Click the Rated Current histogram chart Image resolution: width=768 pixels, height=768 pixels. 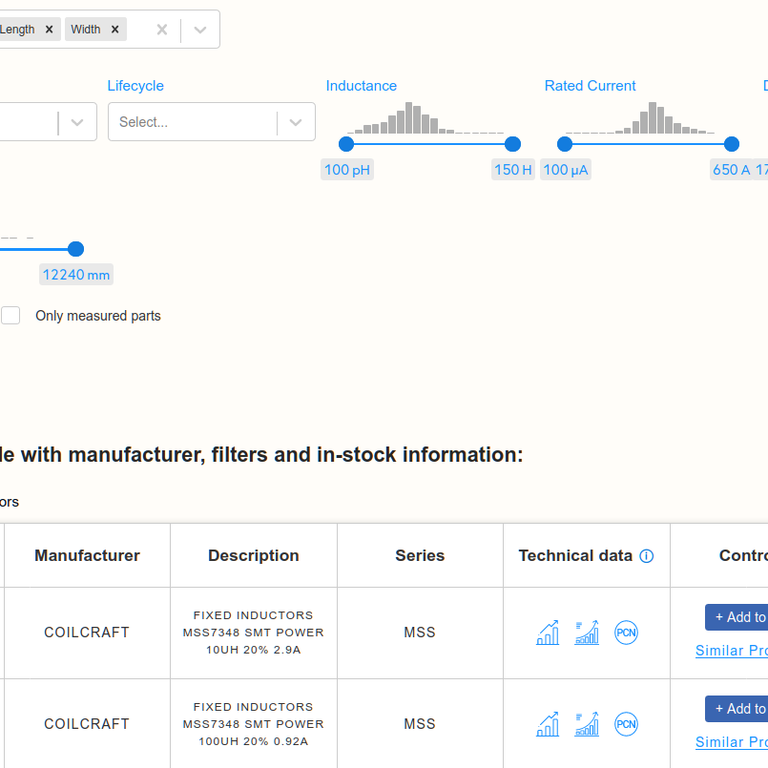pyautogui.click(x=640, y=118)
